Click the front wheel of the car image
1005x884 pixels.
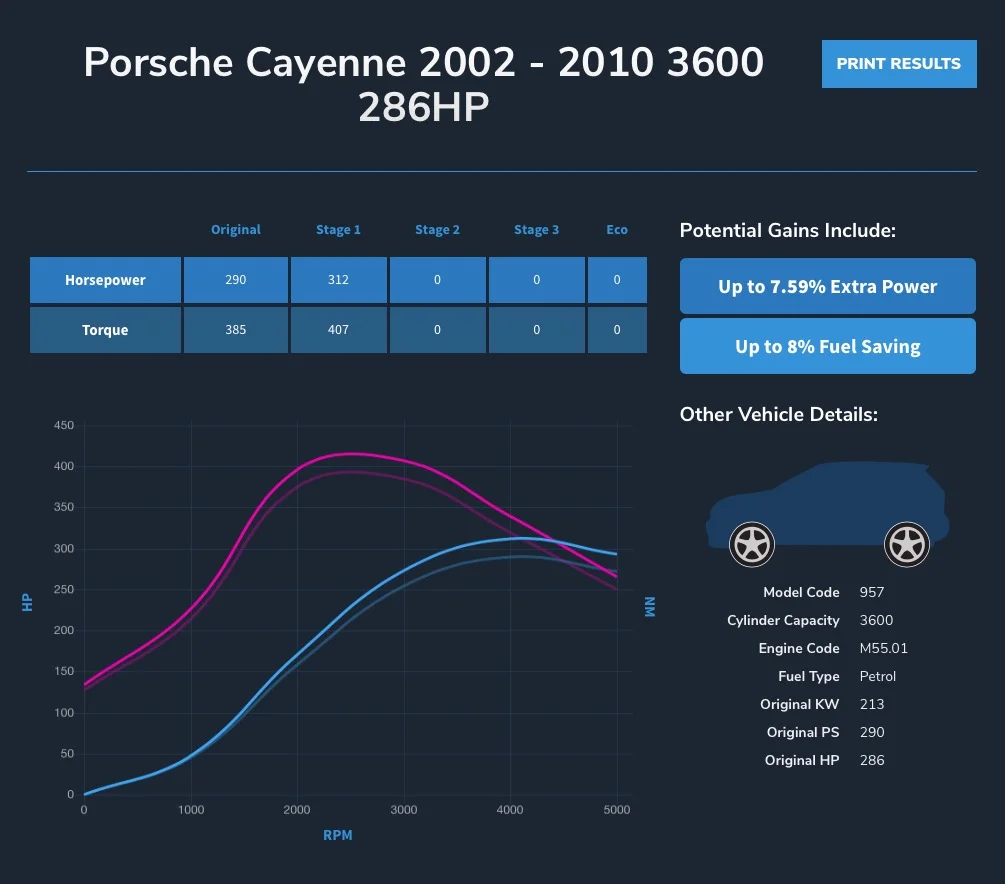[x=752, y=544]
